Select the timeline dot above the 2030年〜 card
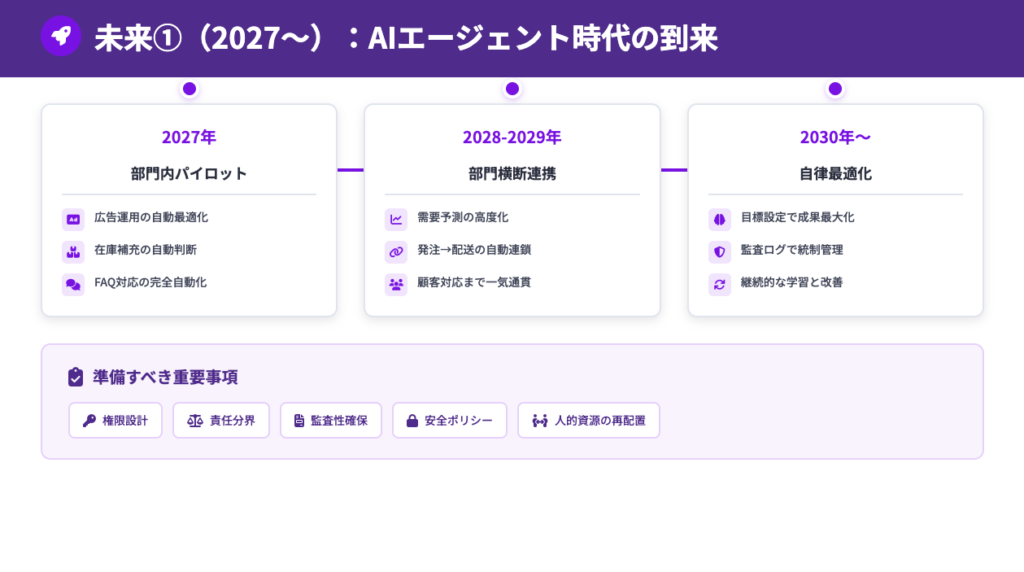This screenshot has width=1024, height=572. 835,89
